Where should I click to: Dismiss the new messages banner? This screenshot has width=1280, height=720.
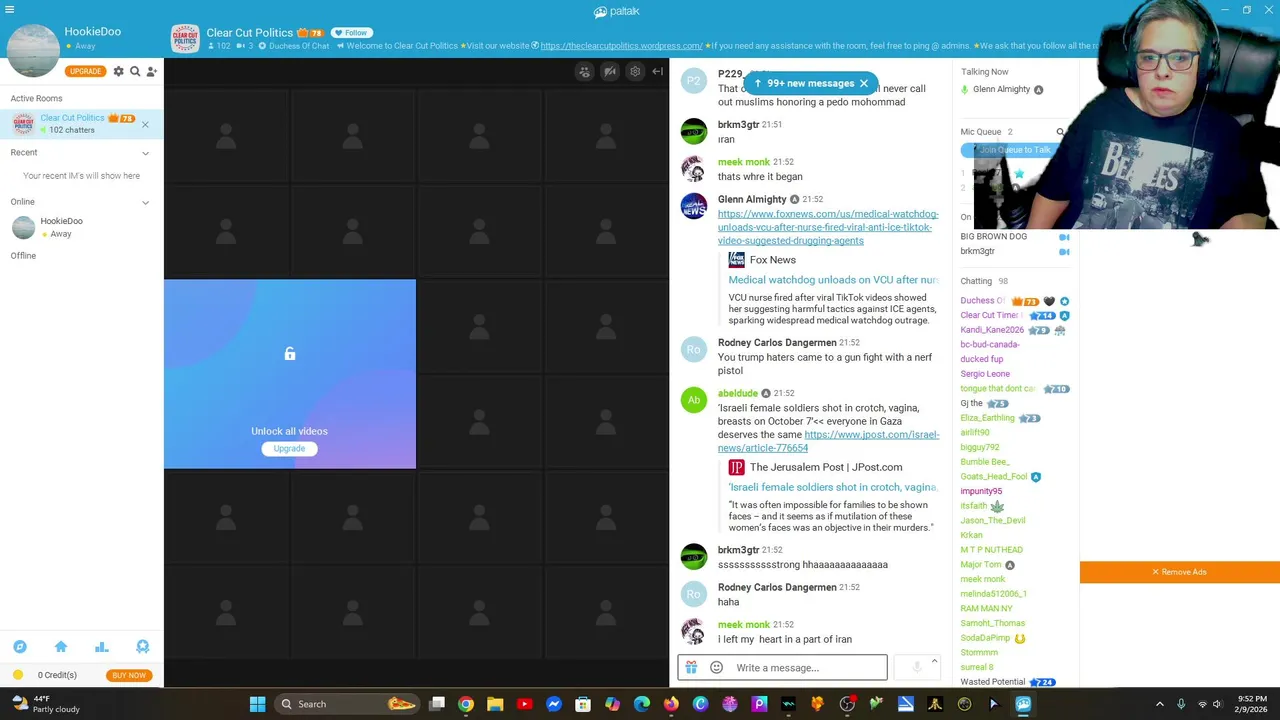coord(864,84)
